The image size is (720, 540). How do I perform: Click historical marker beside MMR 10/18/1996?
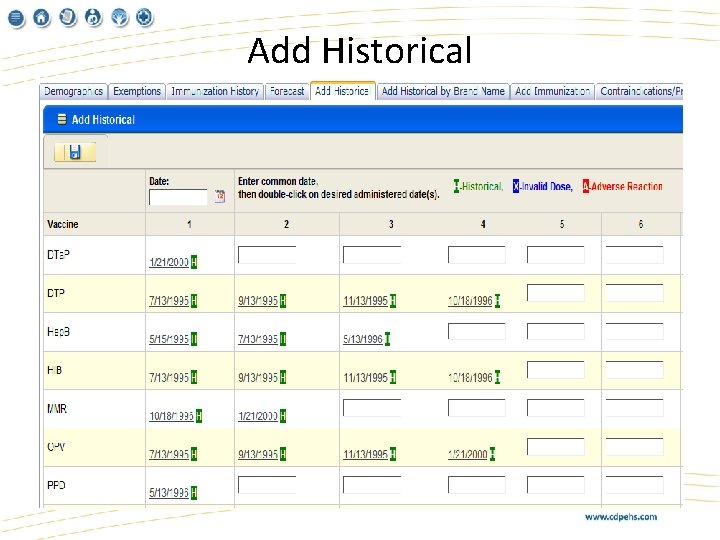(199, 416)
